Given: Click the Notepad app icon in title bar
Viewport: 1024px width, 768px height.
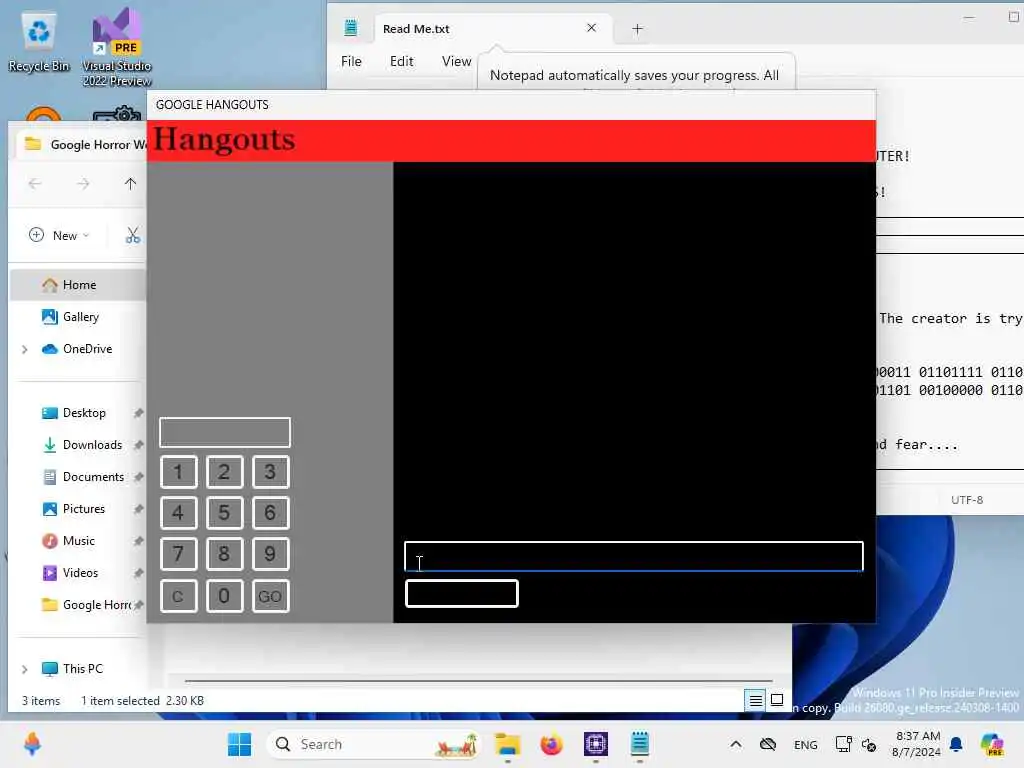Looking at the screenshot, I should pos(351,27).
